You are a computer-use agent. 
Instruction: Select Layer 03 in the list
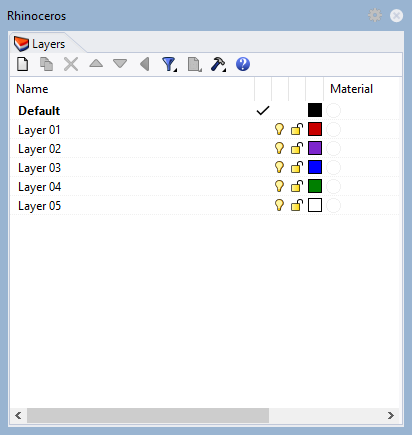point(205,167)
